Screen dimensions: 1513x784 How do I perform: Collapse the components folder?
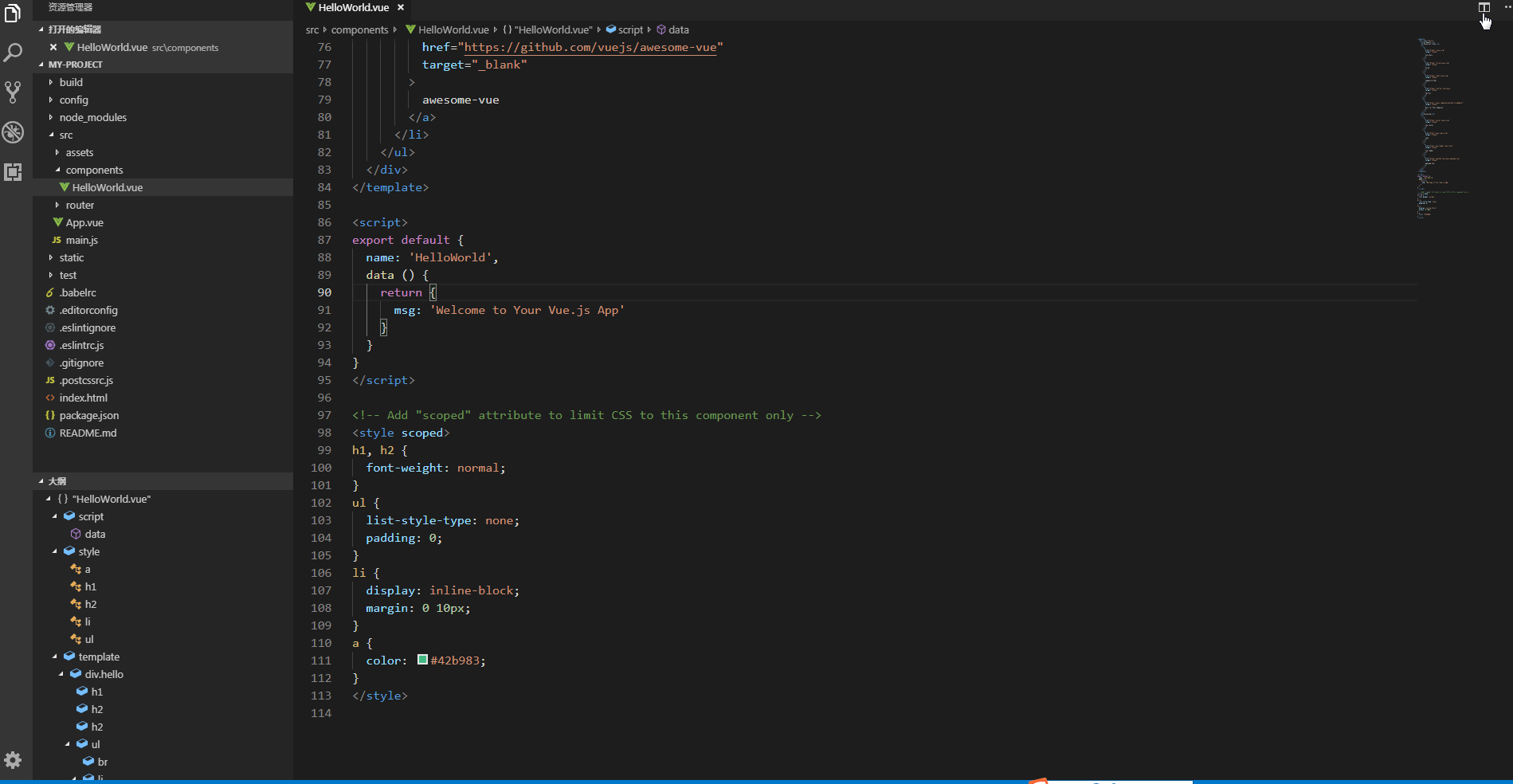coord(57,170)
